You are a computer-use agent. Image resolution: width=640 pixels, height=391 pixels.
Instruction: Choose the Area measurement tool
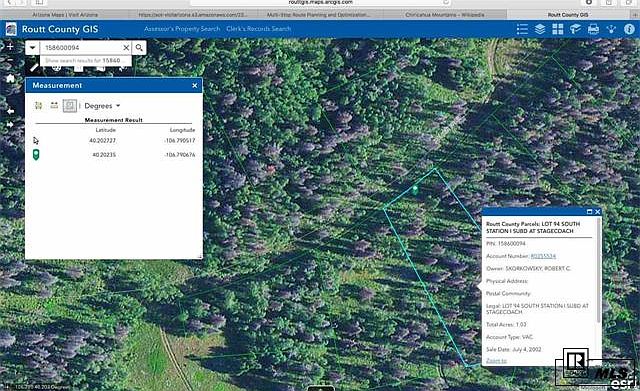(x=38, y=106)
